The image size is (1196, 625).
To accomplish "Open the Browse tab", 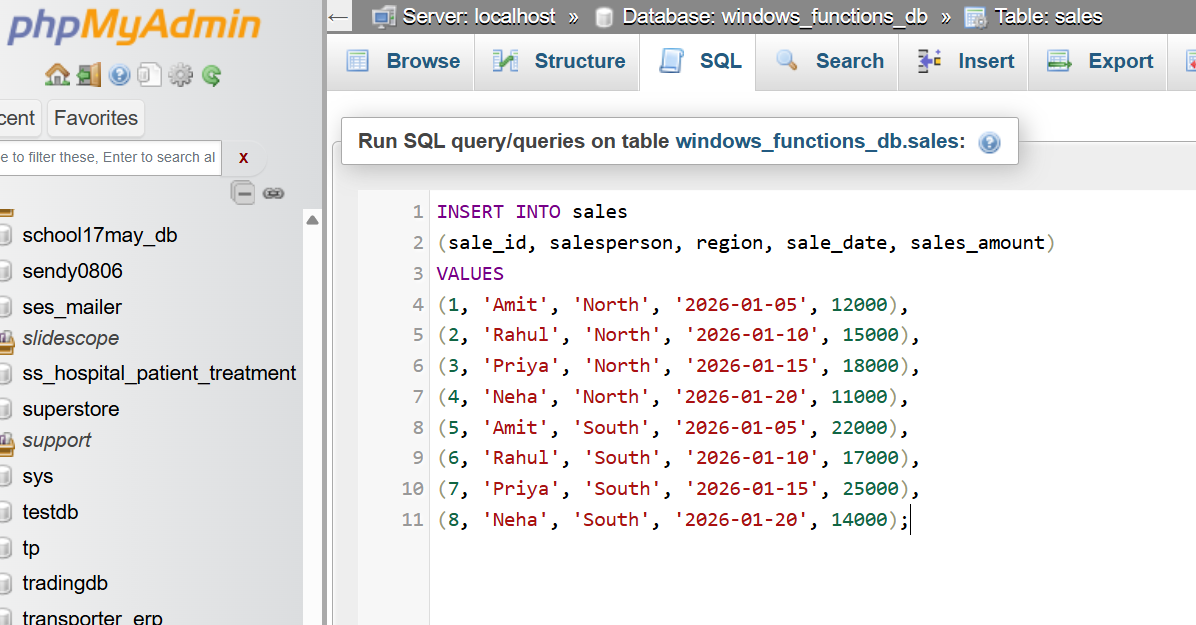I will click(403, 61).
